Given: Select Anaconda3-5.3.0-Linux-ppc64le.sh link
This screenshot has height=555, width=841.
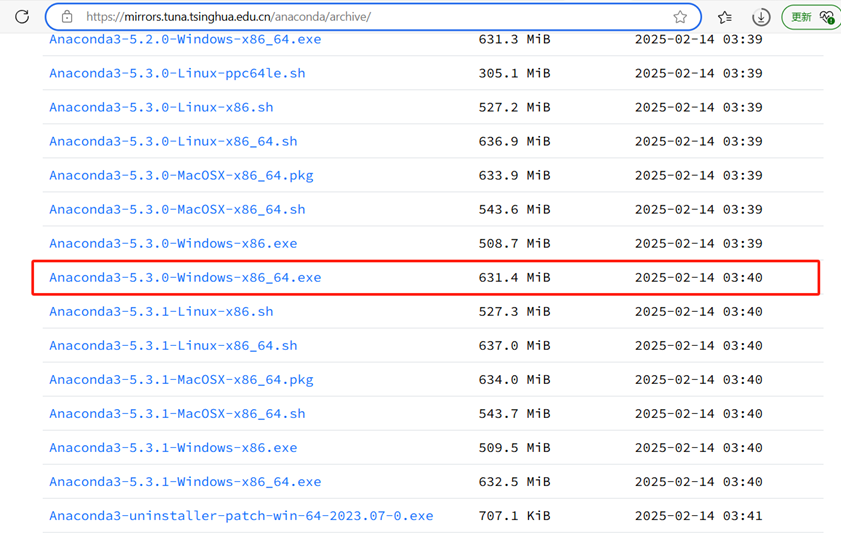Looking at the screenshot, I should 177,73.
